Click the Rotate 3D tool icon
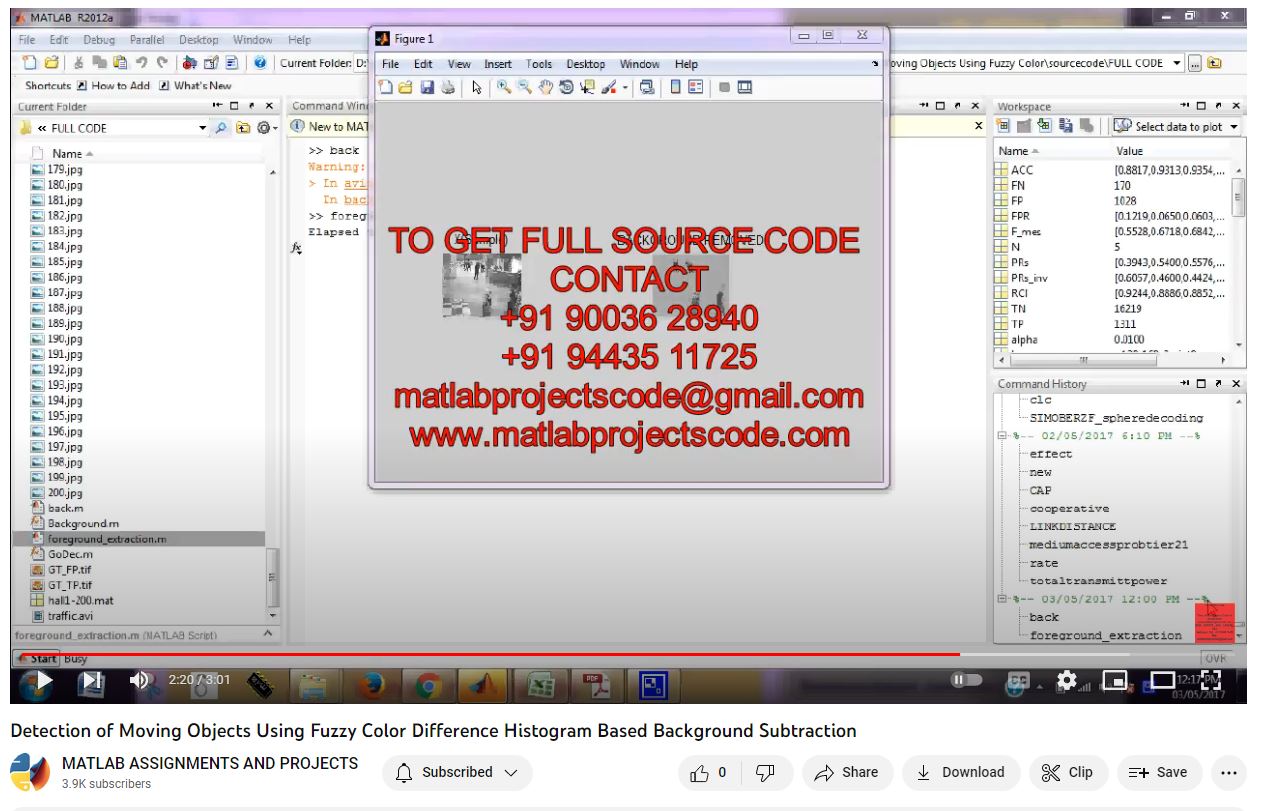 click(x=566, y=88)
